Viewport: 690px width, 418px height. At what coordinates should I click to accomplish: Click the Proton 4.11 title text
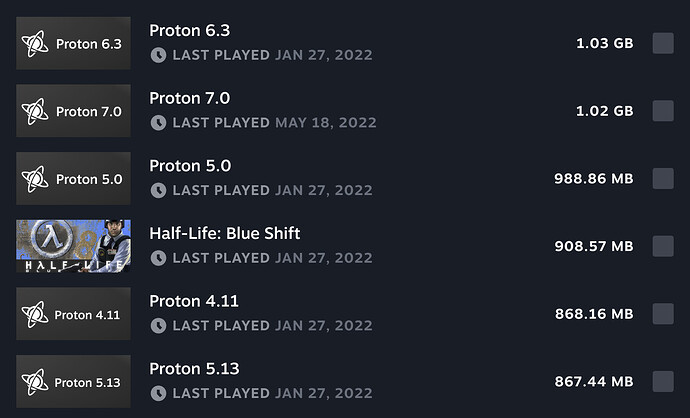[194, 301]
